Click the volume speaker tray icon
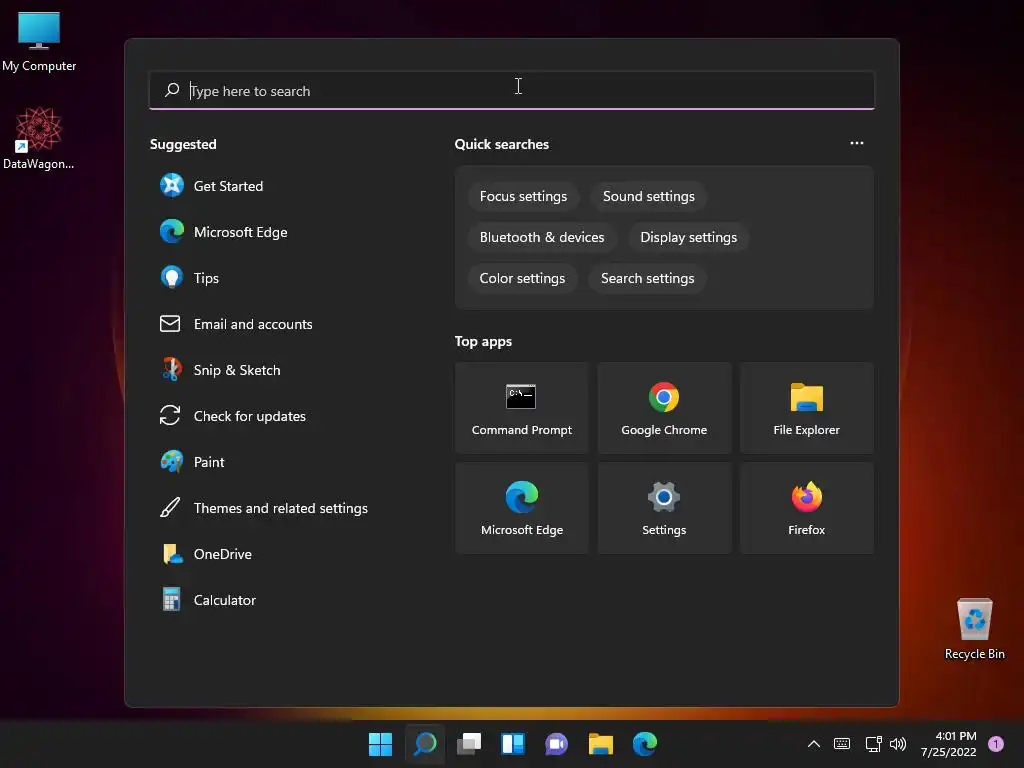1024x768 pixels. click(898, 744)
